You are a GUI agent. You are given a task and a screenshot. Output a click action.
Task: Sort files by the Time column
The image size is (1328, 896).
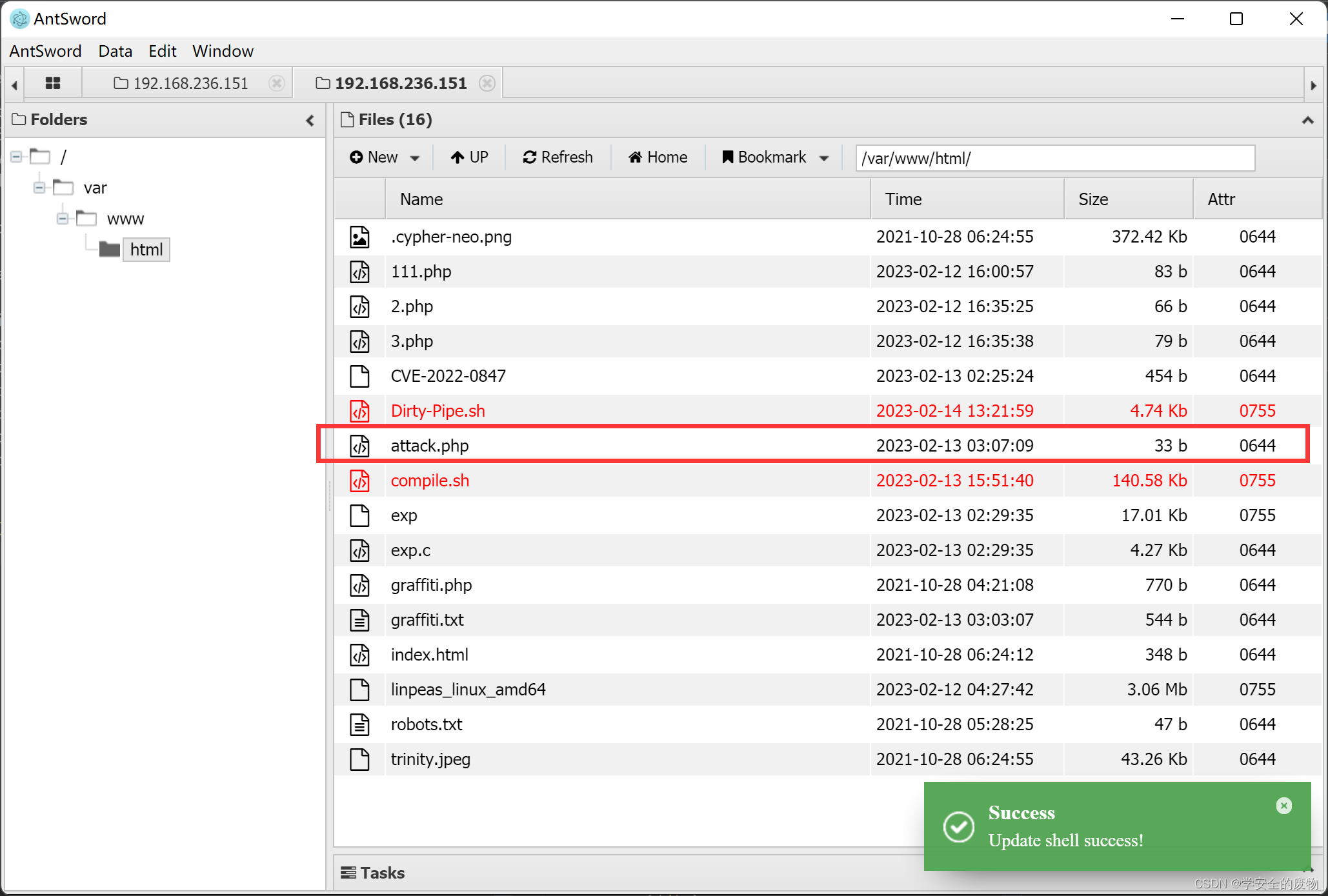(967, 199)
